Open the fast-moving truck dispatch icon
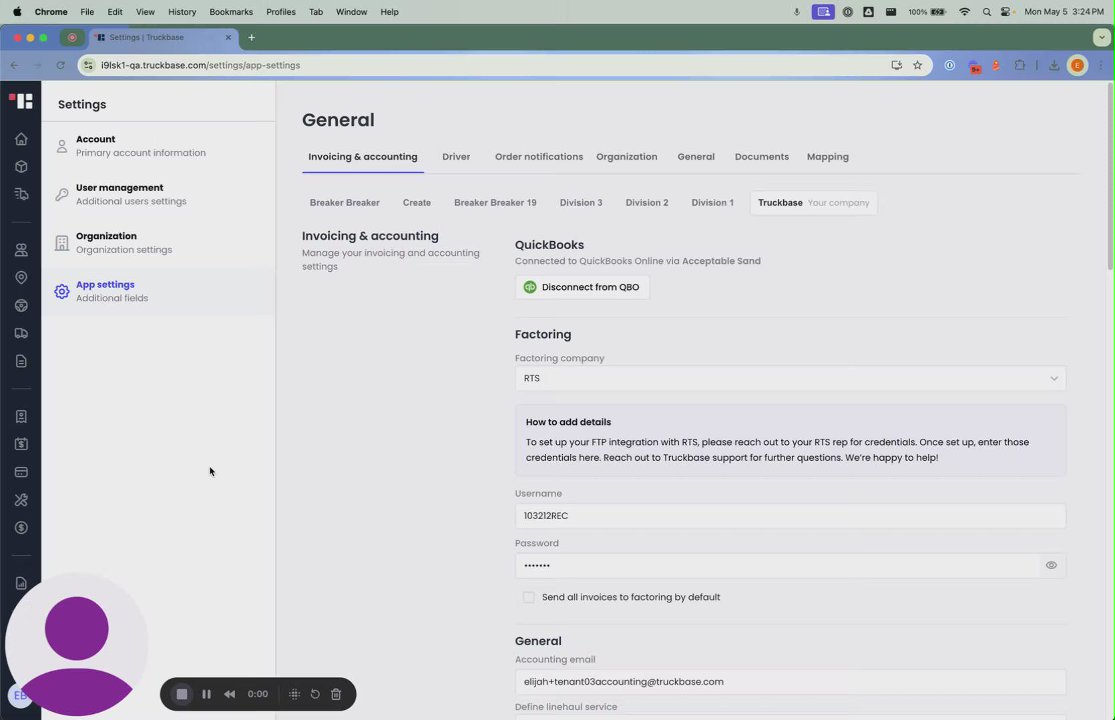 [21, 194]
